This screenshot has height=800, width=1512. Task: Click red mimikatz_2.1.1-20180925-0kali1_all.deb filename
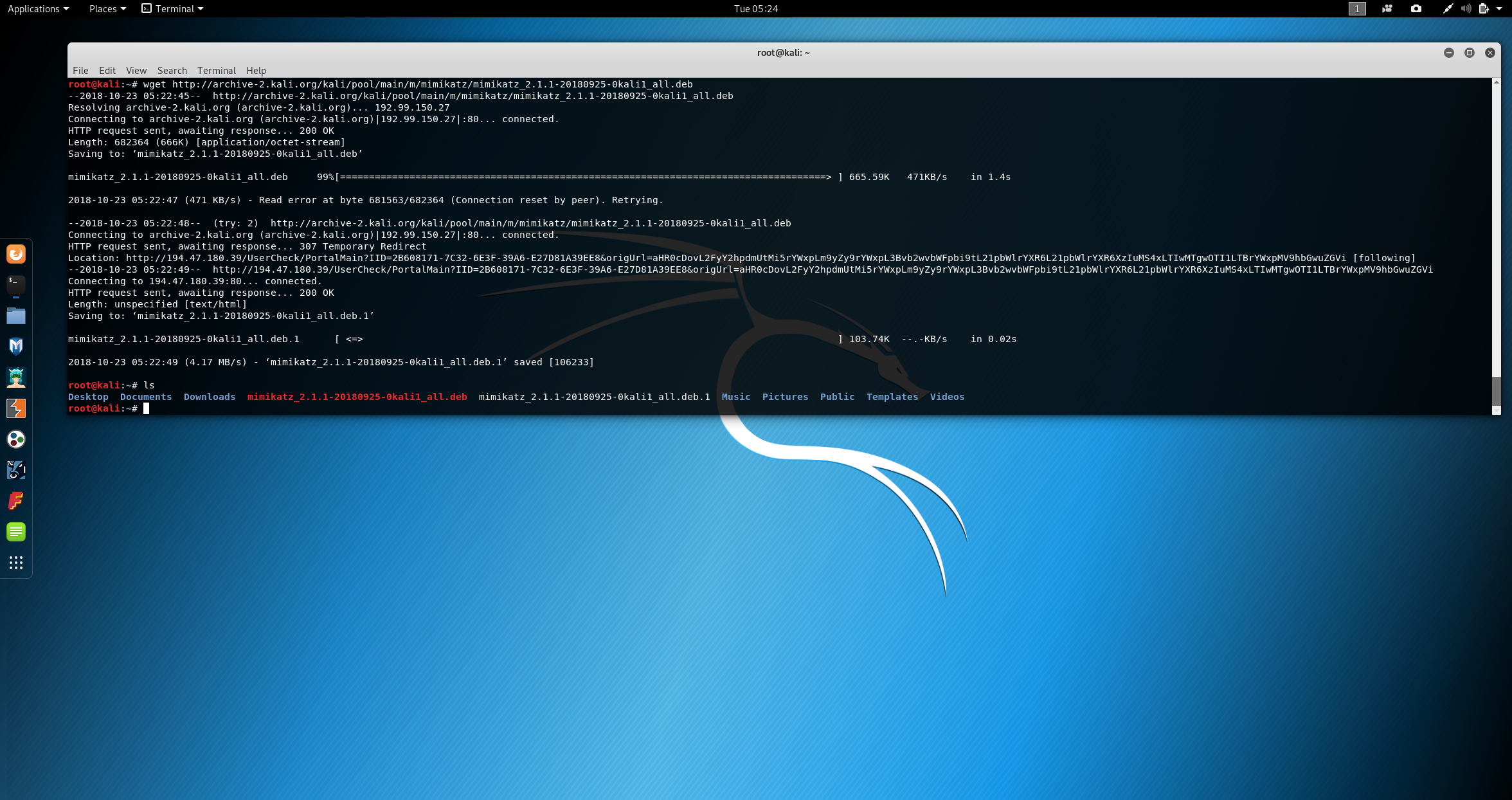[x=357, y=397]
